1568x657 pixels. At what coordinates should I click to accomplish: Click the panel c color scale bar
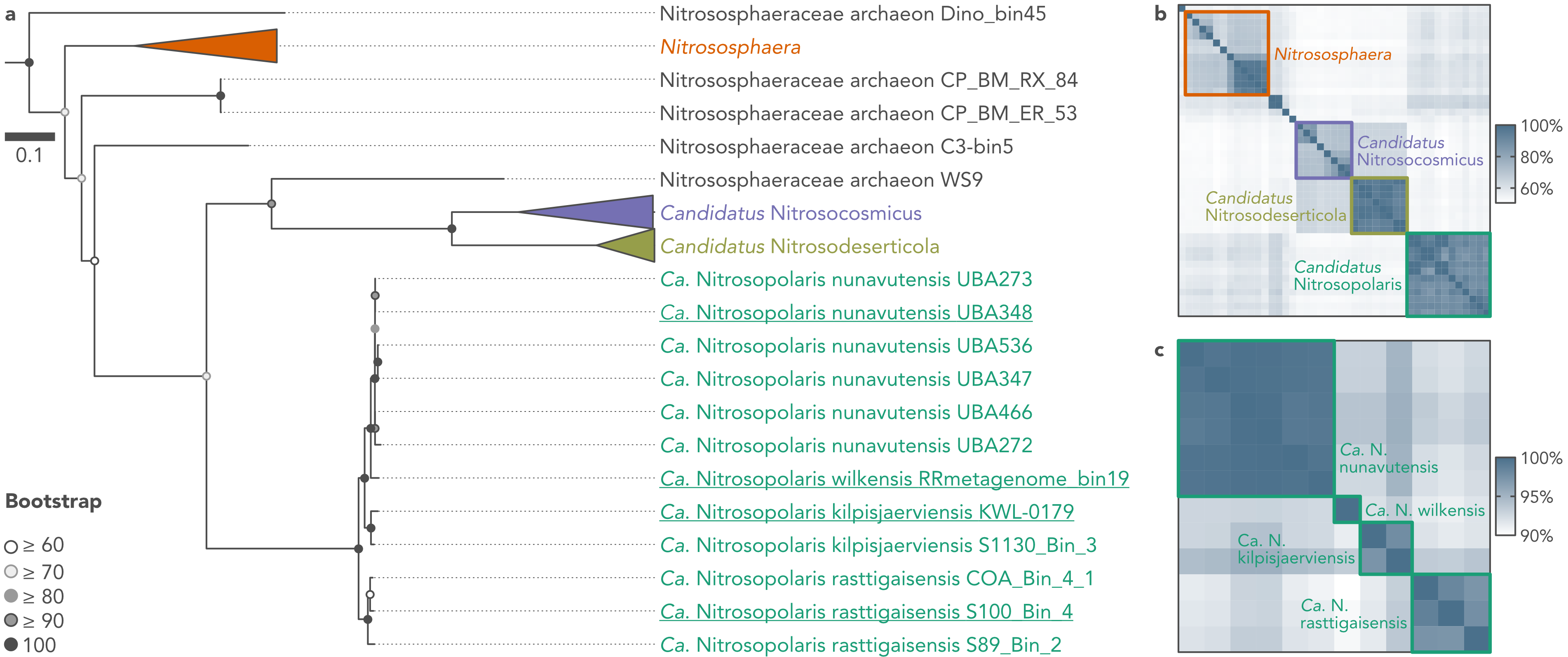click(1505, 496)
